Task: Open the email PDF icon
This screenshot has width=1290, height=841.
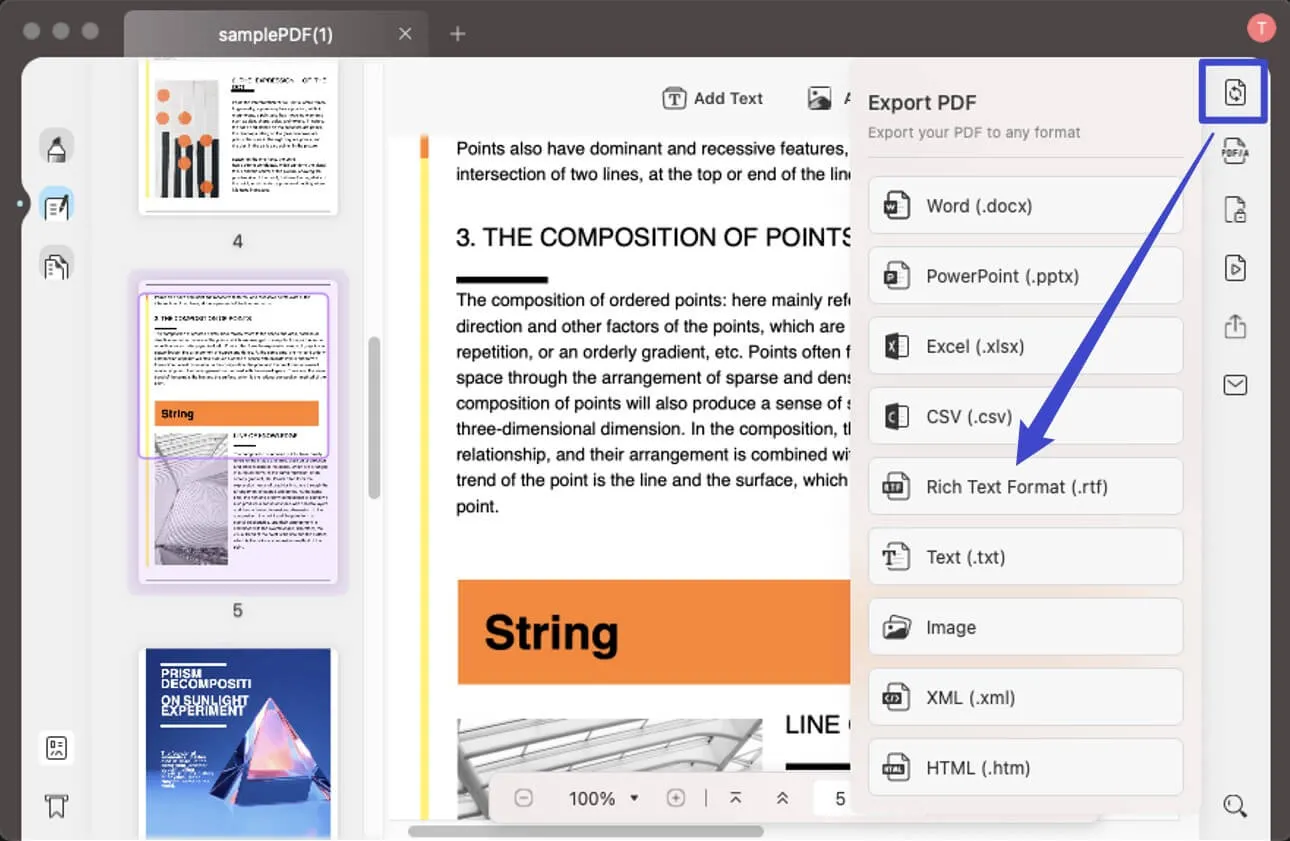Action: click(x=1234, y=384)
